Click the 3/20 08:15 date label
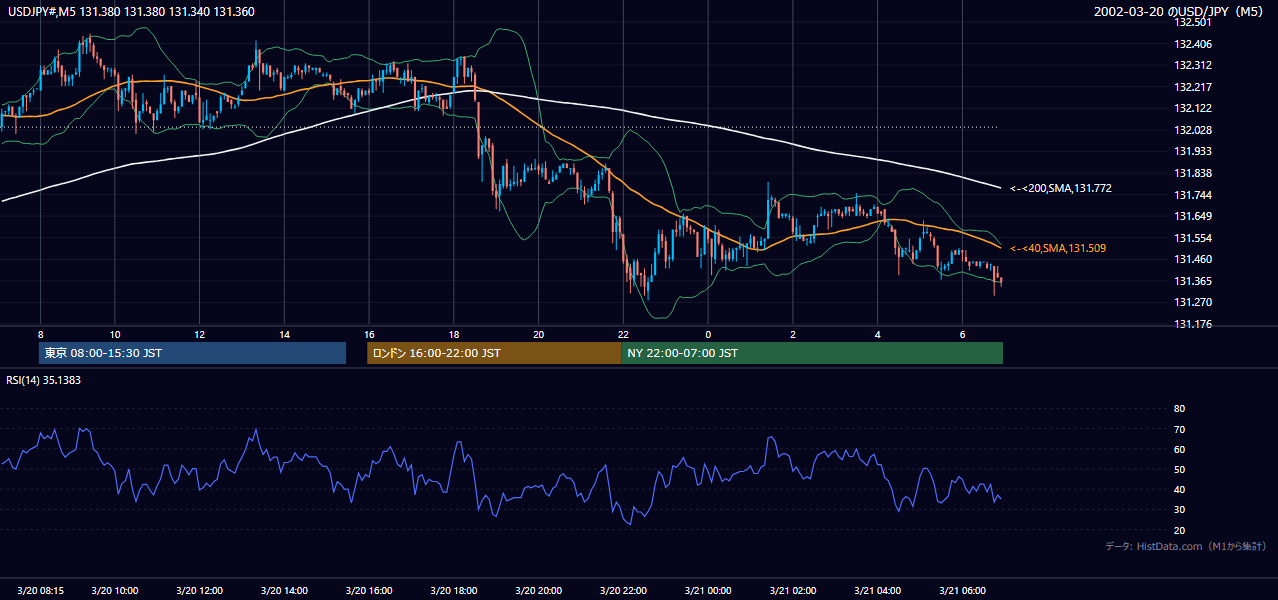 coord(40,590)
